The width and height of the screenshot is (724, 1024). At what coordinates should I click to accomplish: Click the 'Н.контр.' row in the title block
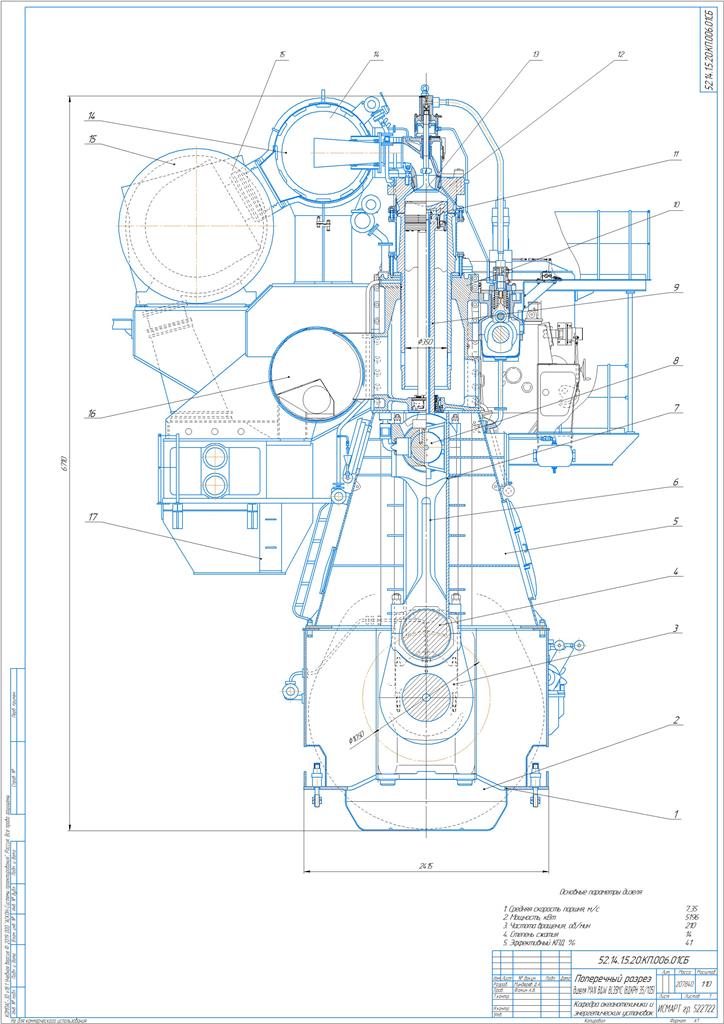click(x=531, y=1008)
